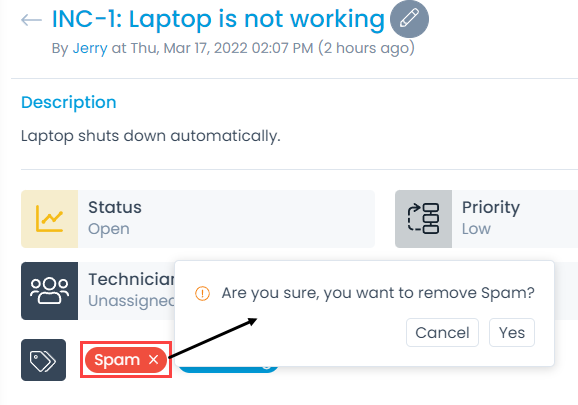Screen dimensions: 578x405
Task: Cancel the remove Spam confirmation
Action: 442,333
